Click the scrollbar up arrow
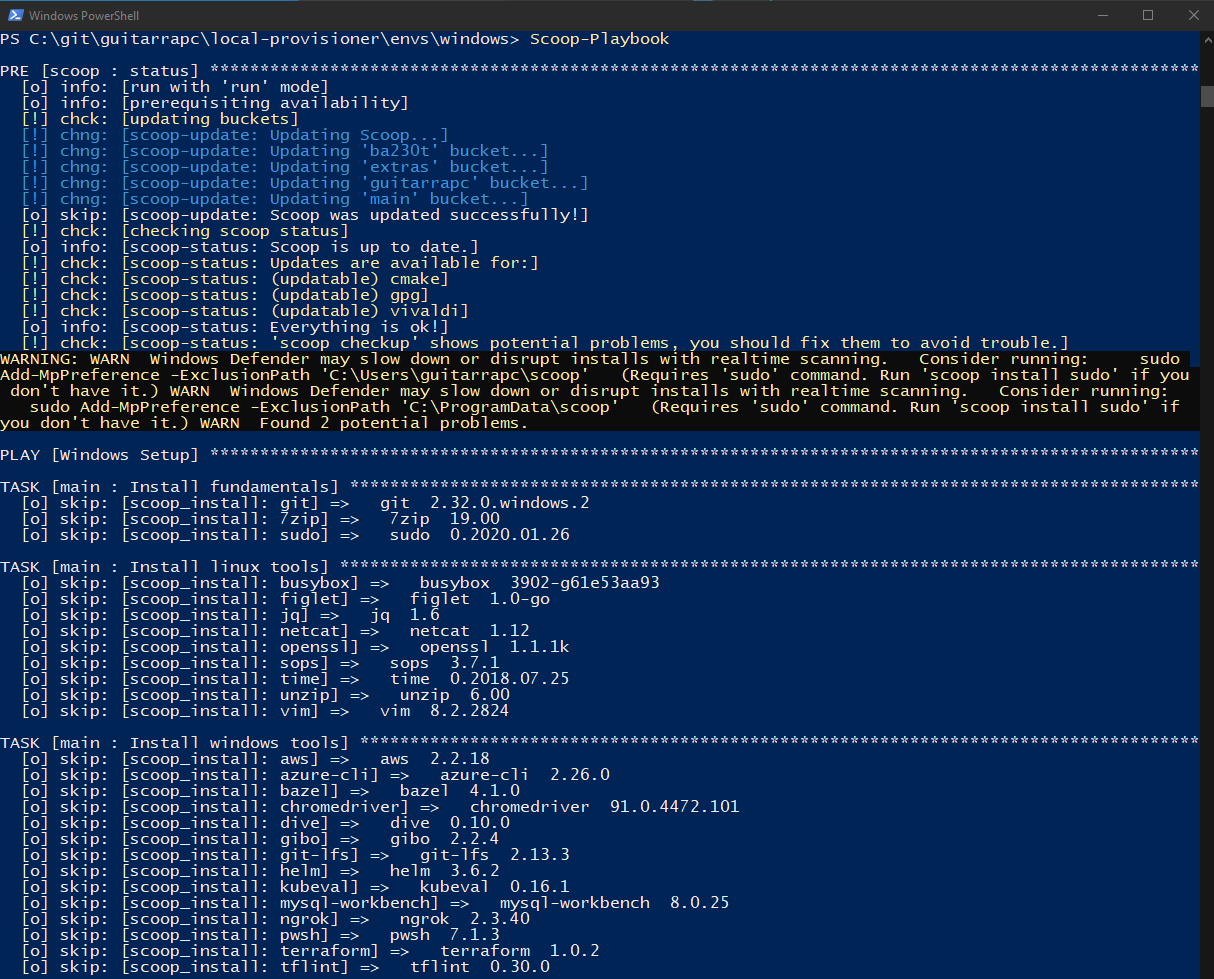The image size is (1214, 979). [x=1206, y=39]
